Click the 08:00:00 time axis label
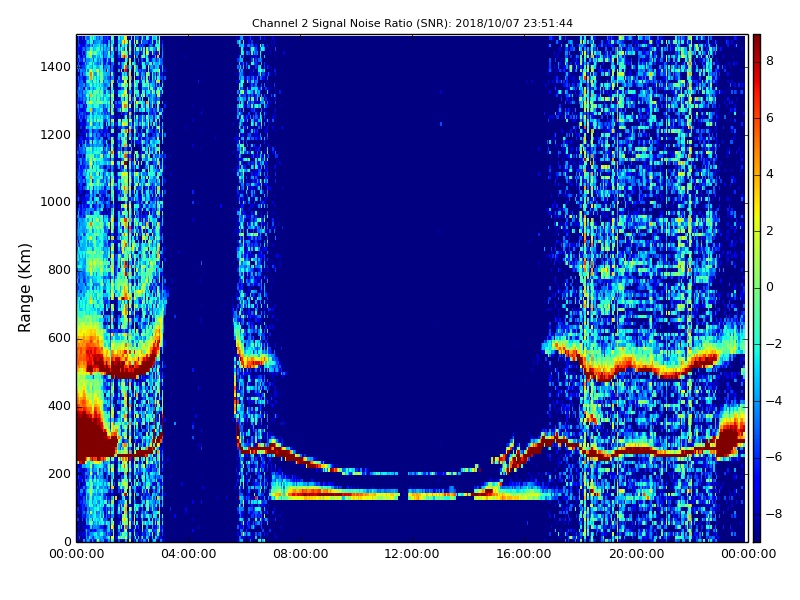The image size is (800, 600). [301, 554]
